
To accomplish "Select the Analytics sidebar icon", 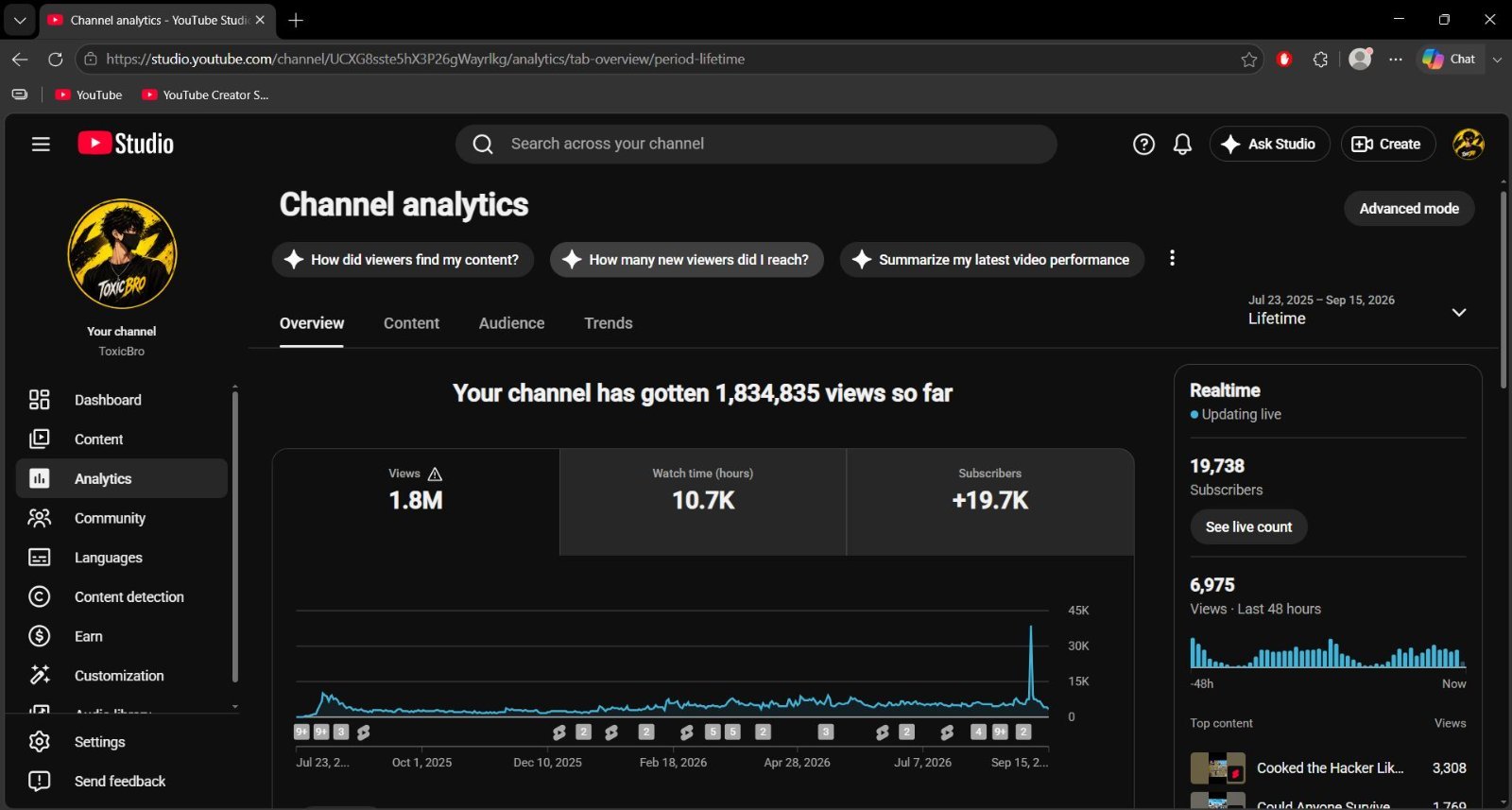I will click(39, 479).
